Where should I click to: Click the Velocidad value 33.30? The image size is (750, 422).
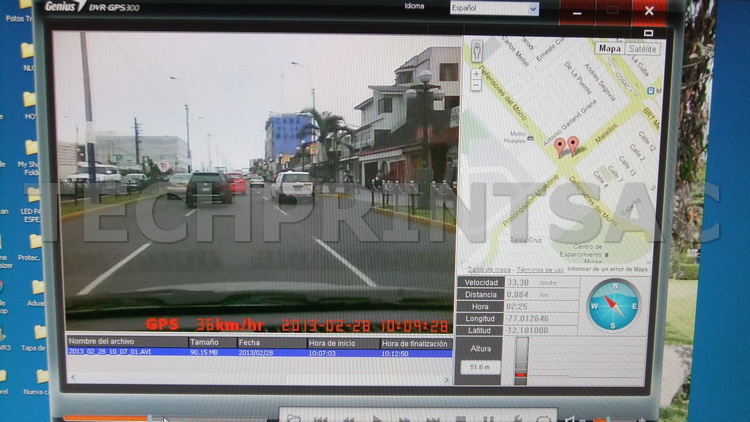[x=518, y=283]
